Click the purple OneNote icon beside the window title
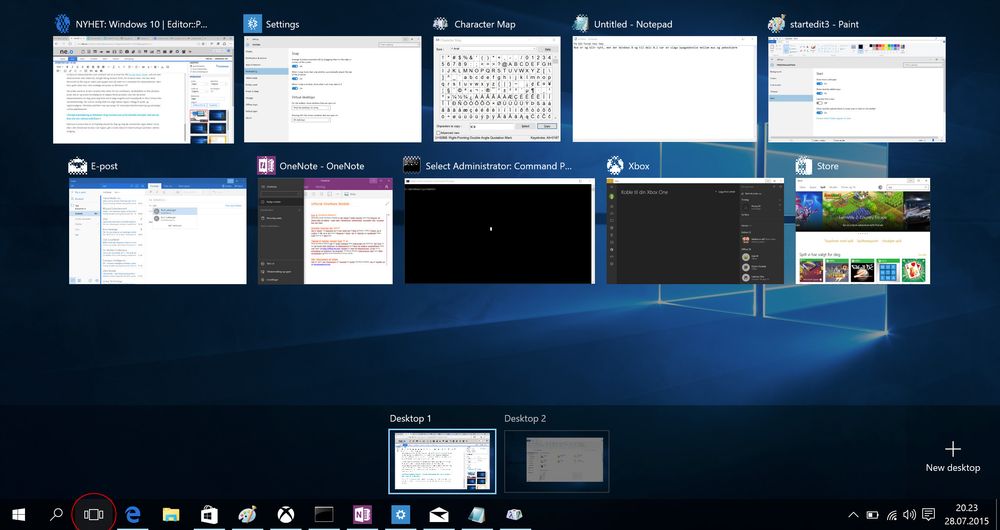The width and height of the screenshot is (1000, 530). tap(266, 166)
